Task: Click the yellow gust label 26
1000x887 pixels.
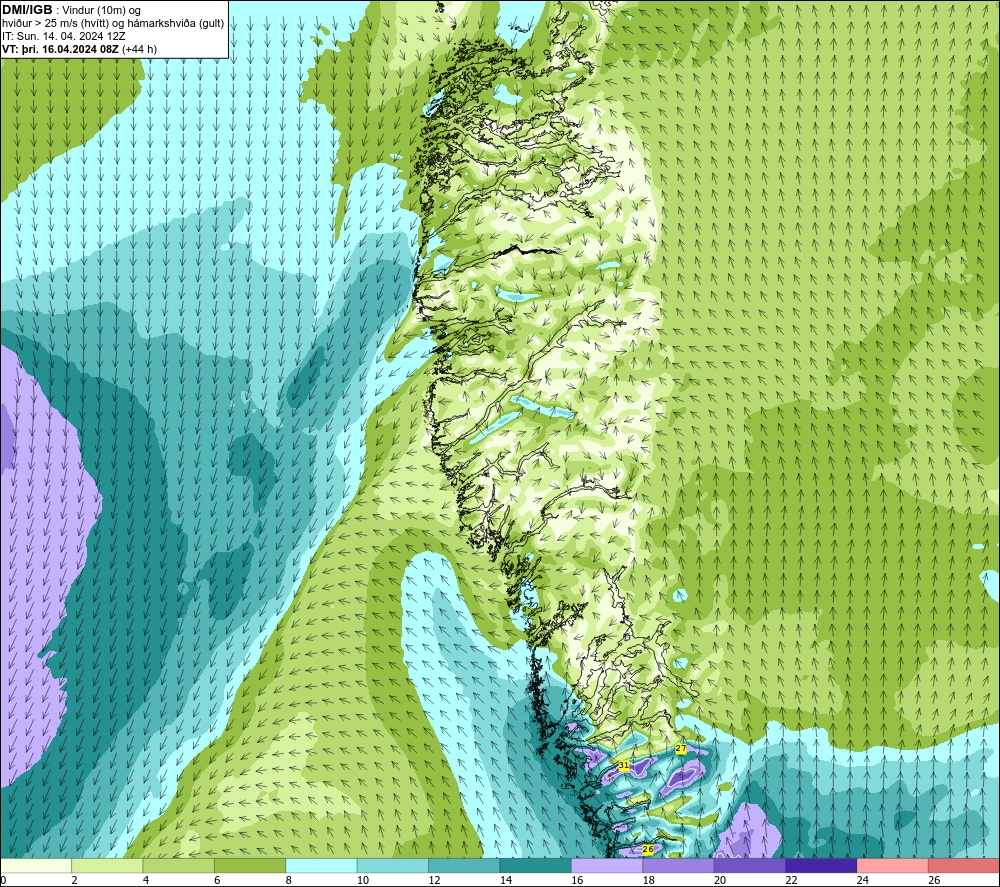Action: 647,849
